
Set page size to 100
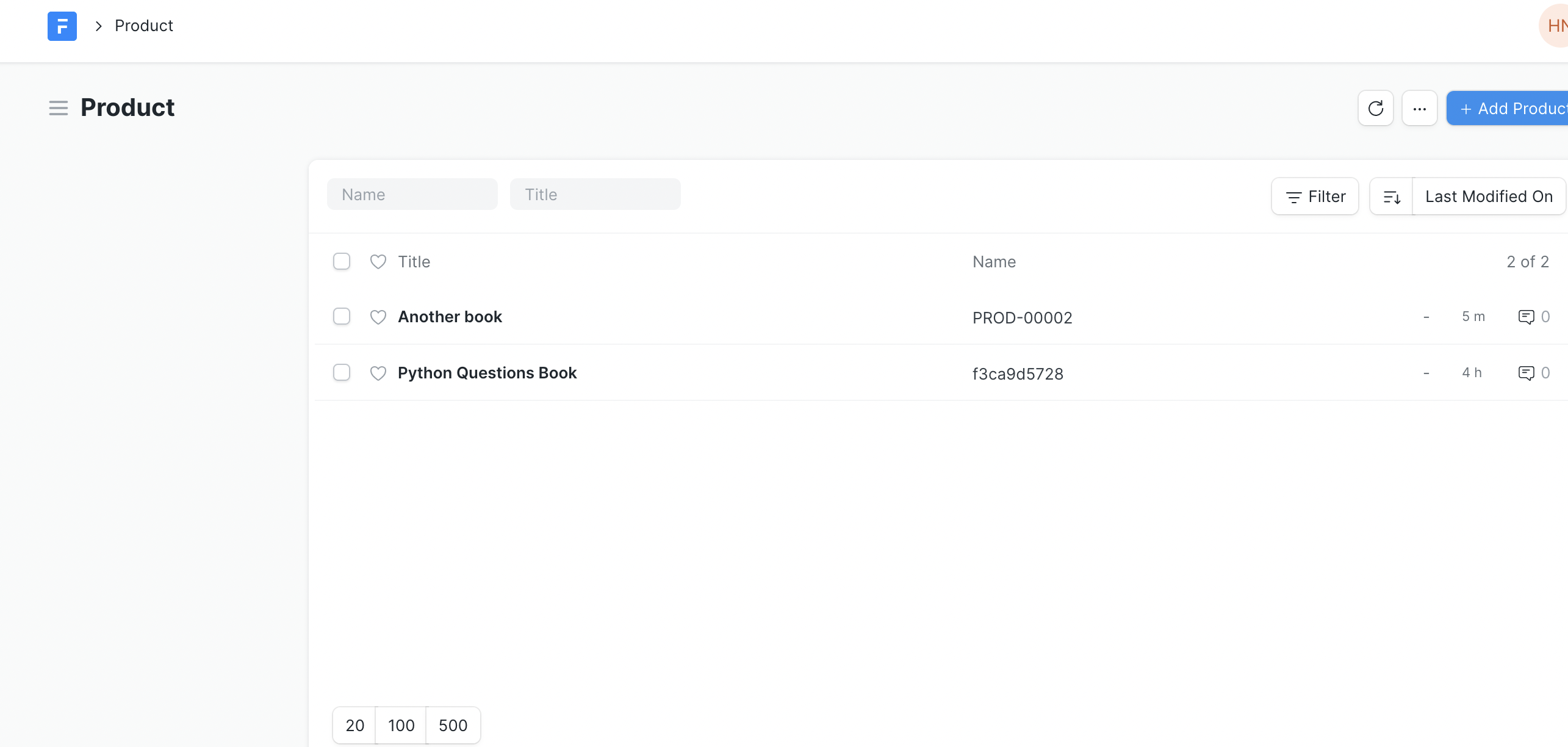pos(401,725)
